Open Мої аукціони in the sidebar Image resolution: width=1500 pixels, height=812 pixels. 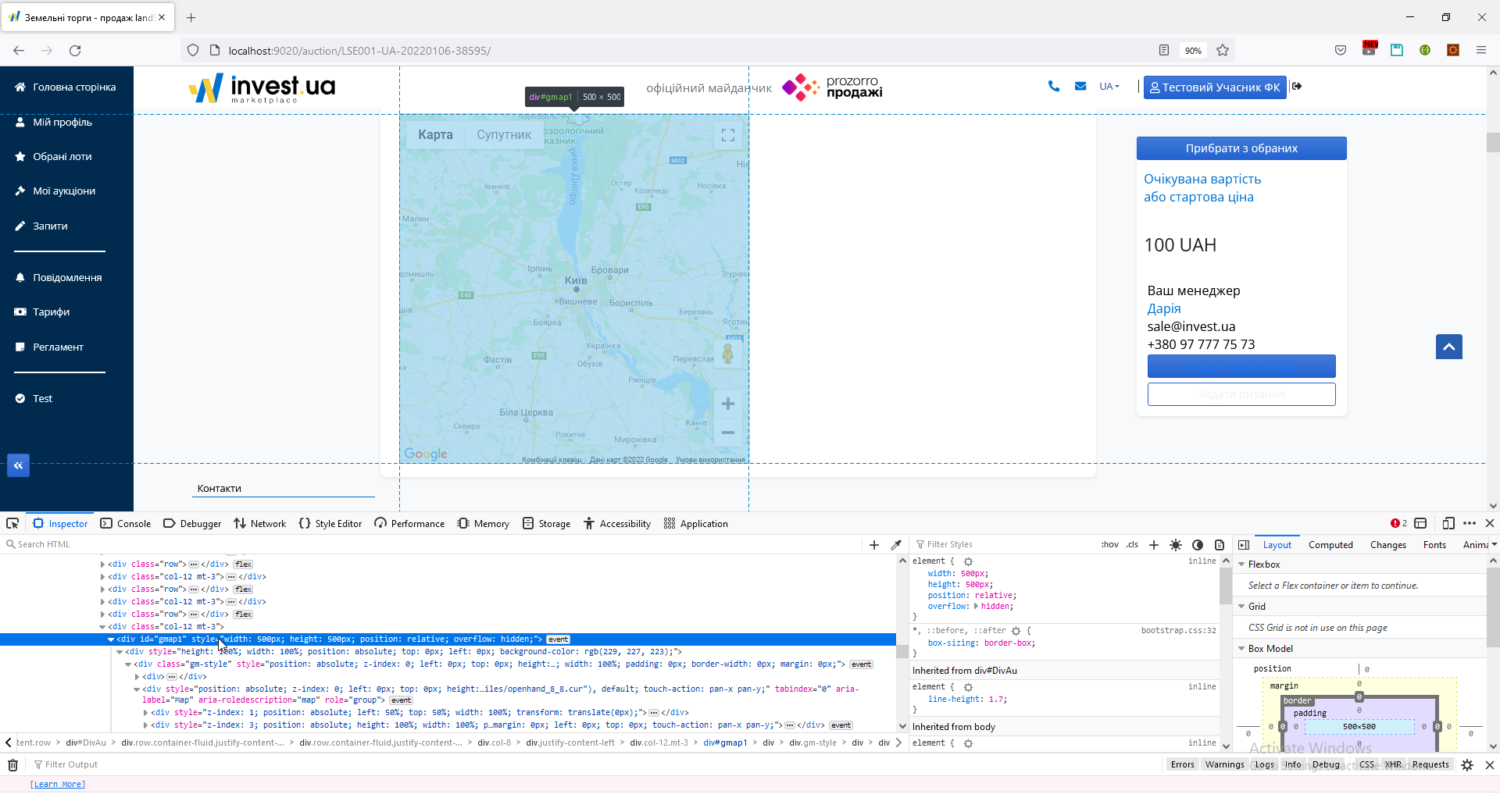coord(55,191)
